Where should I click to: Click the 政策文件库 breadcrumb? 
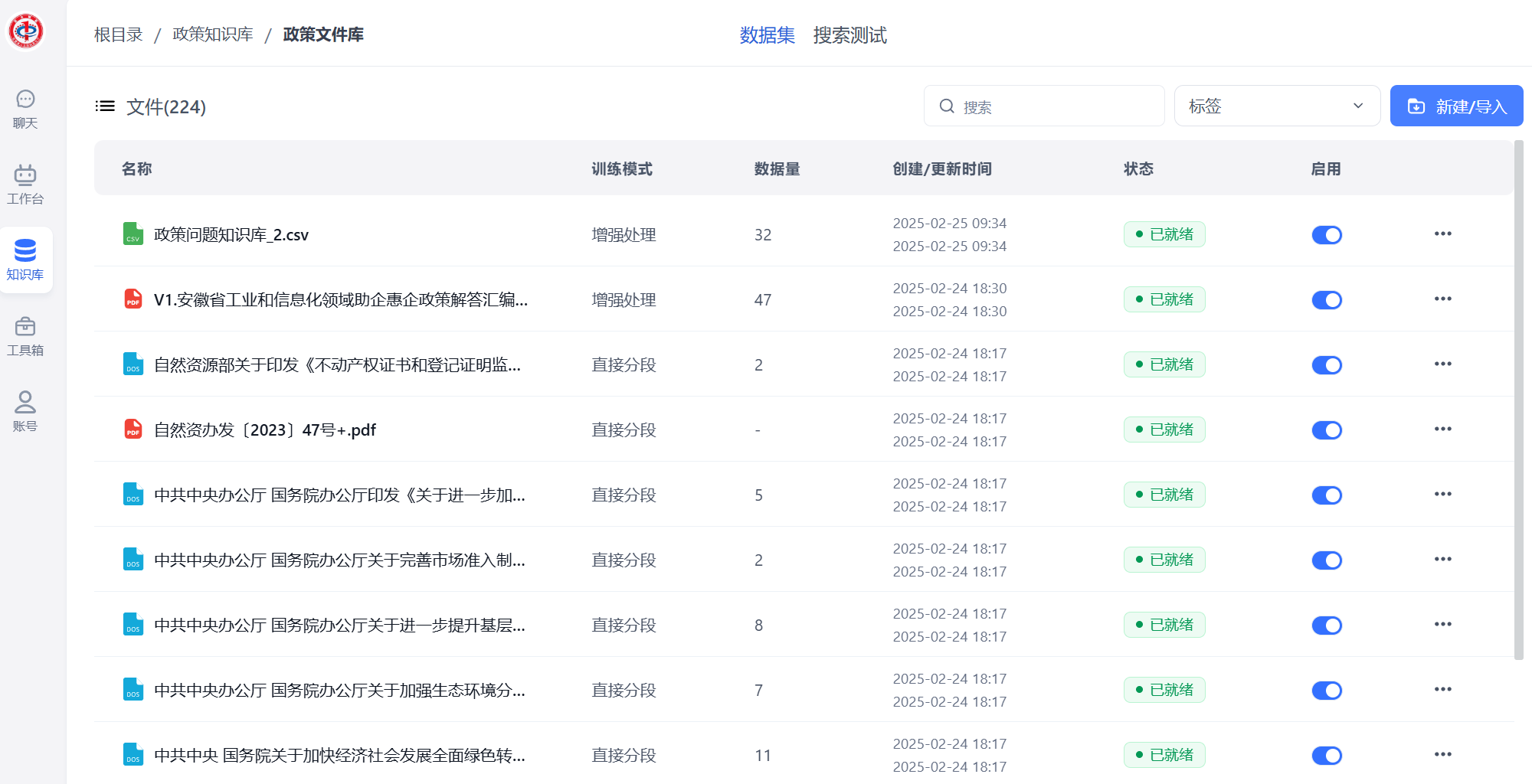(323, 34)
